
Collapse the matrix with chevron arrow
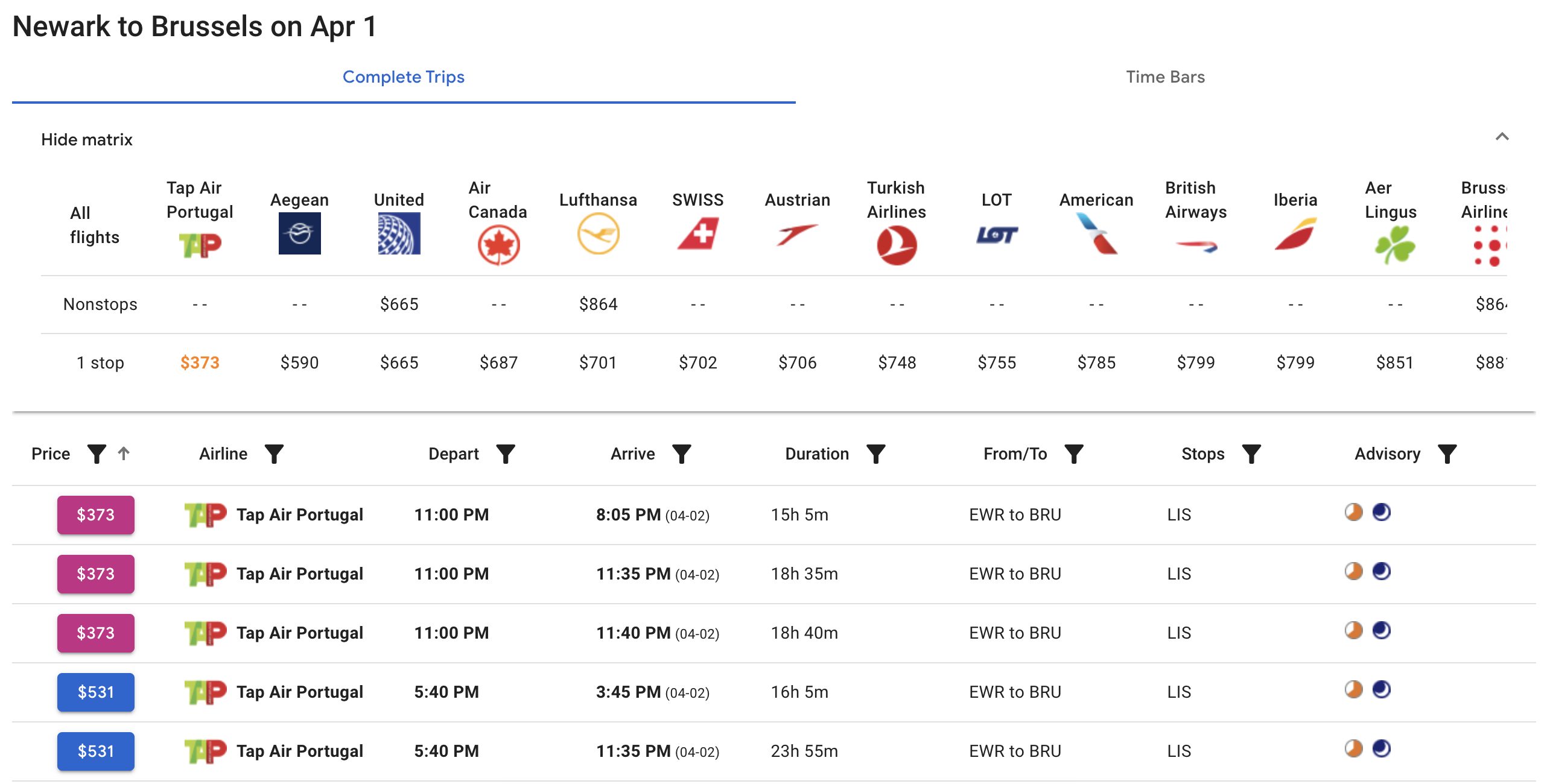point(1502,136)
